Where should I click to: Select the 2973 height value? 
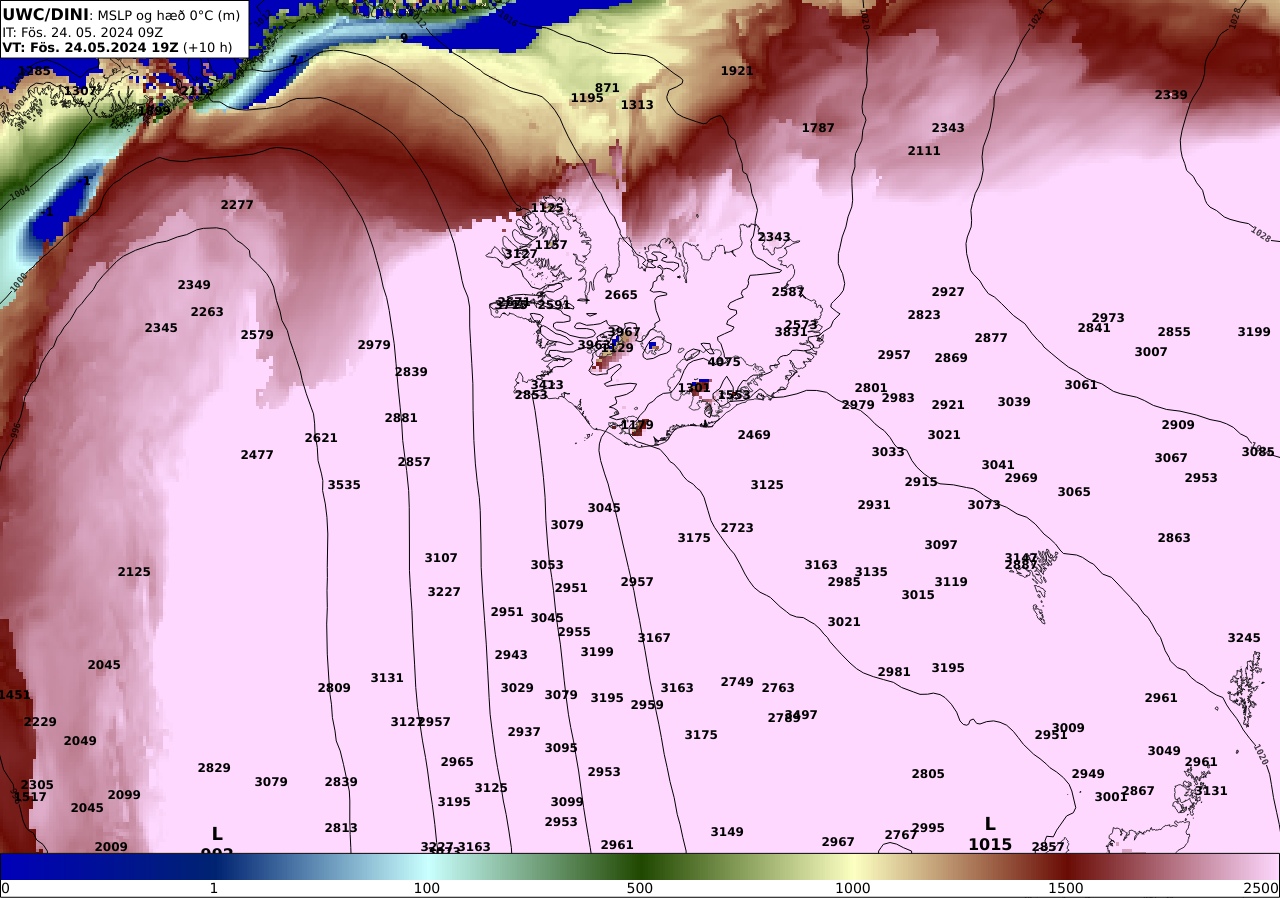(1108, 318)
